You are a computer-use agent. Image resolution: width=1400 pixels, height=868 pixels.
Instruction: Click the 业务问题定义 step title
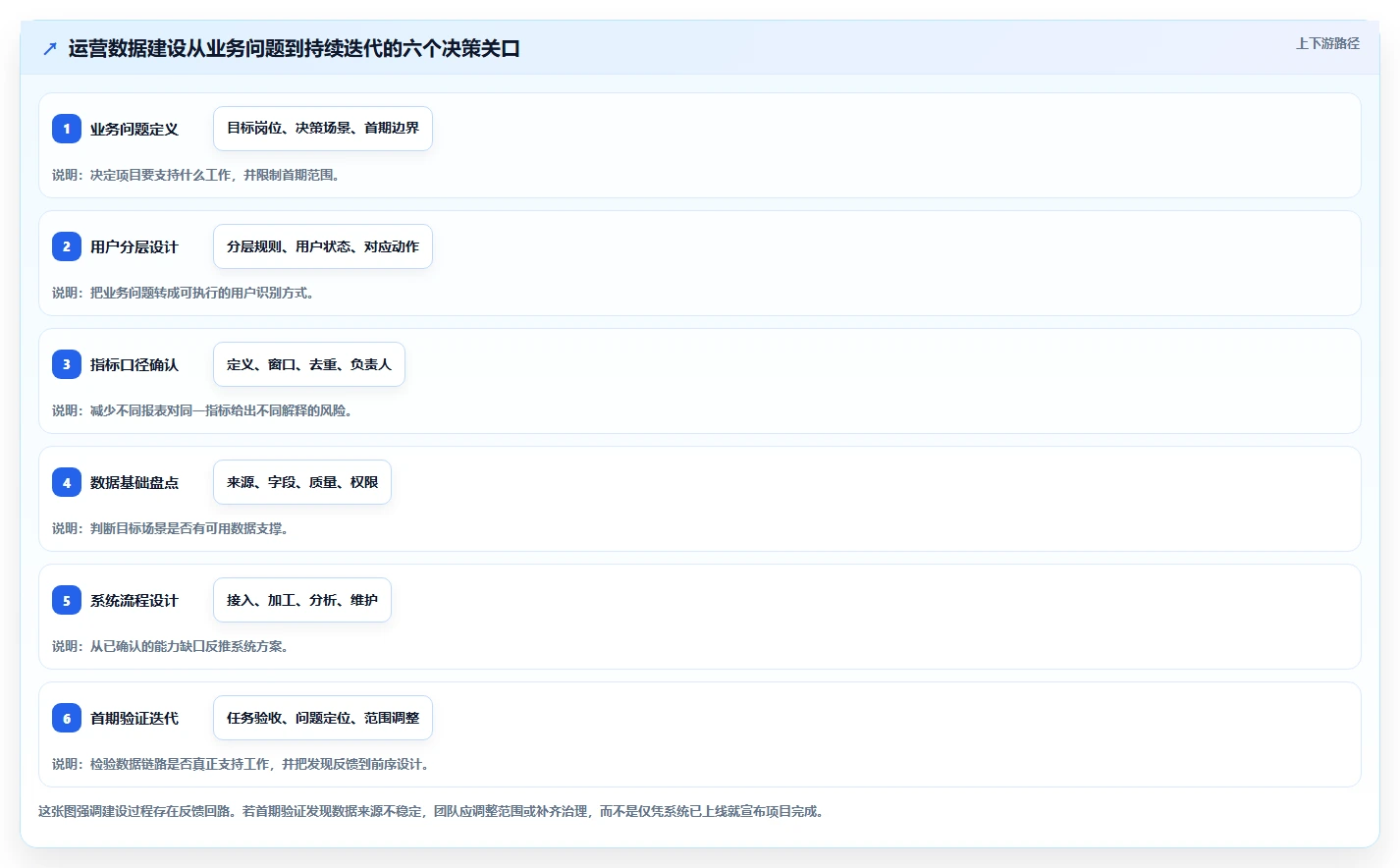click(x=135, y=129)
